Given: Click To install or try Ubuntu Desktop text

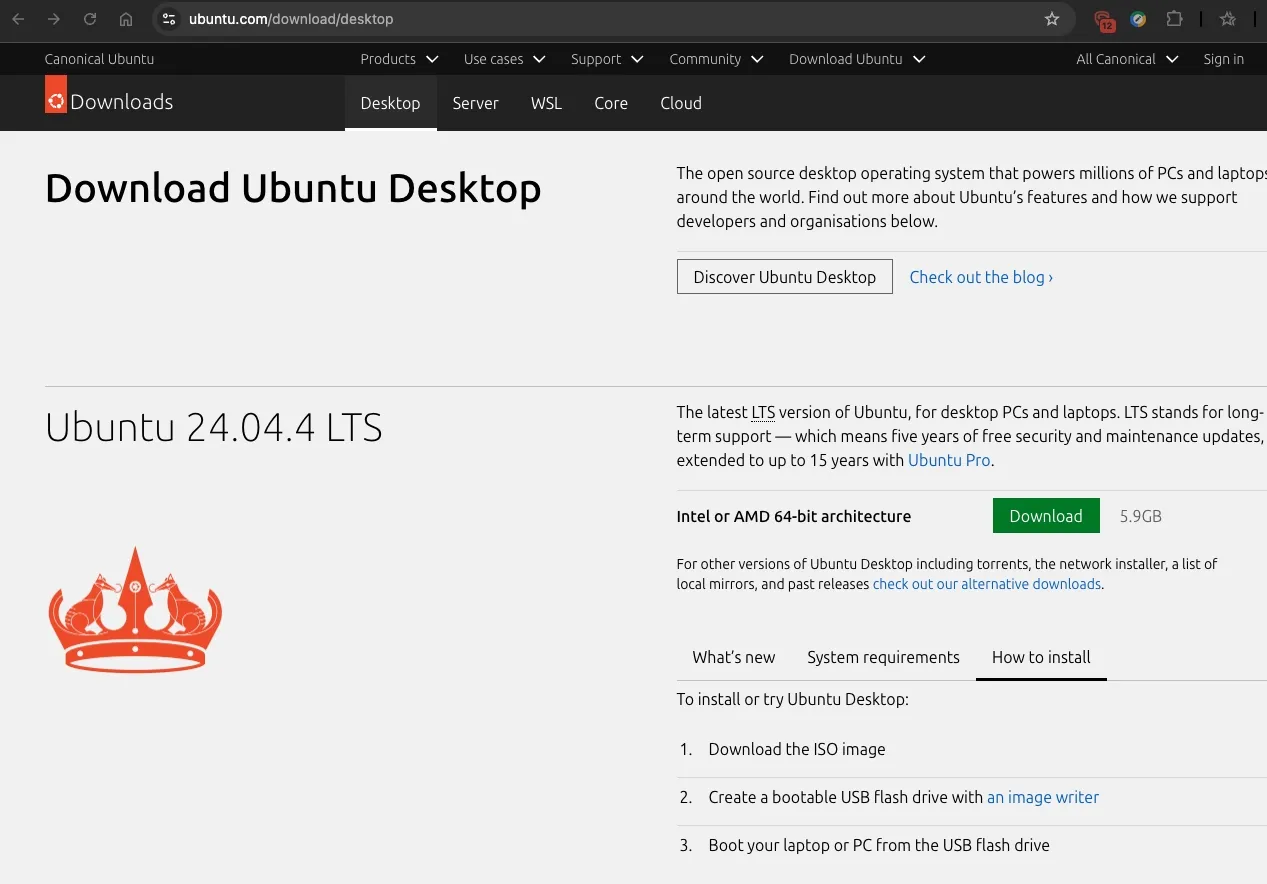Looking at the screenshot, I should point(793,699).
